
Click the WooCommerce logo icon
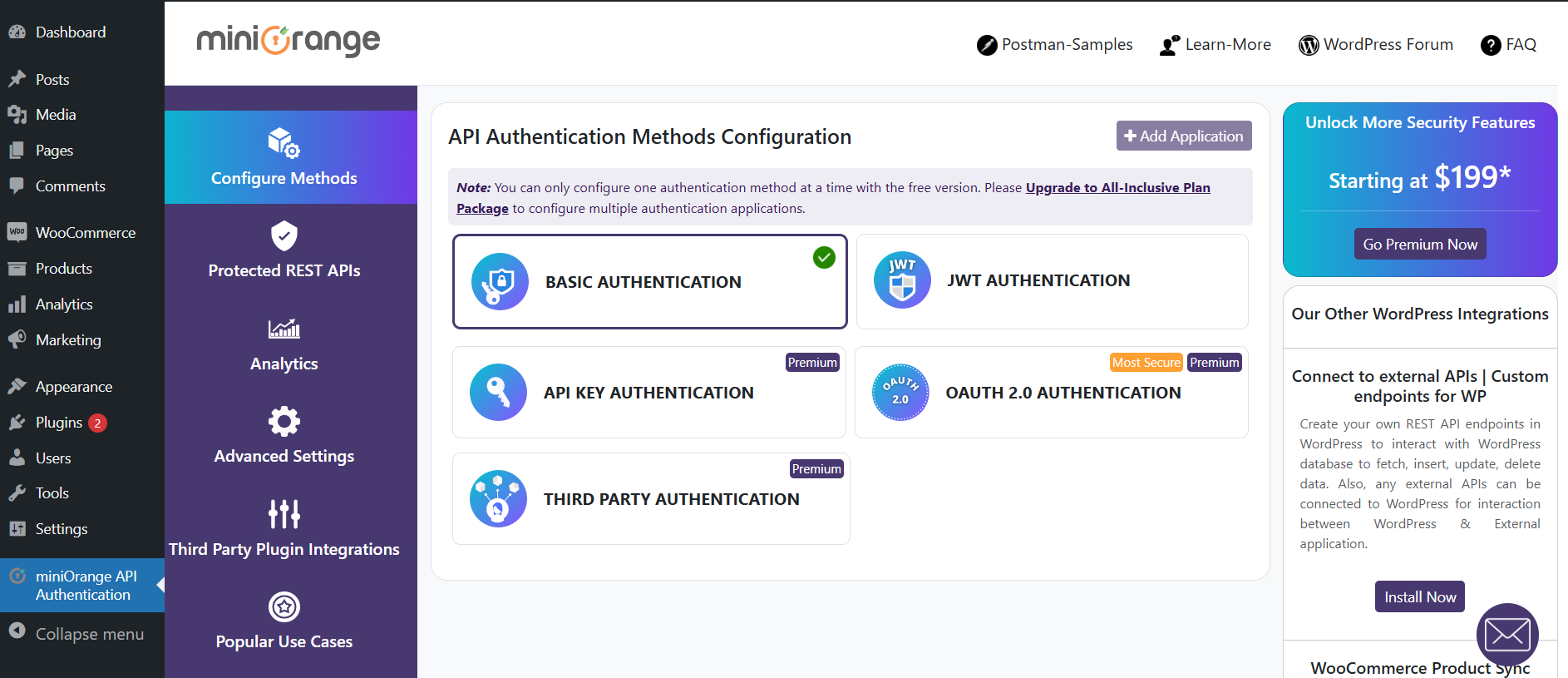point(17,232)
